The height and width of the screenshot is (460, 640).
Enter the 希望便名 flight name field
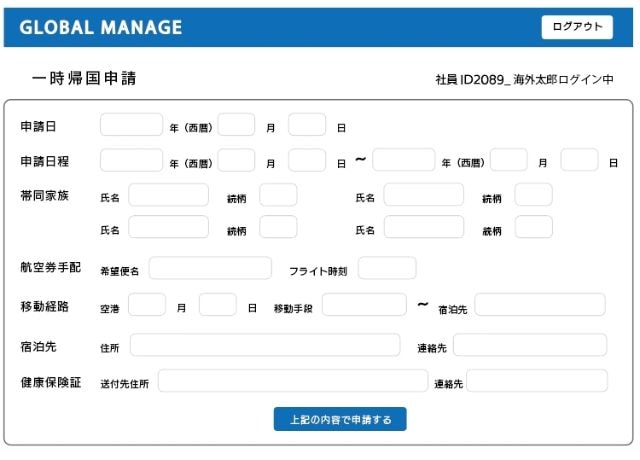(x=210, y=268)
